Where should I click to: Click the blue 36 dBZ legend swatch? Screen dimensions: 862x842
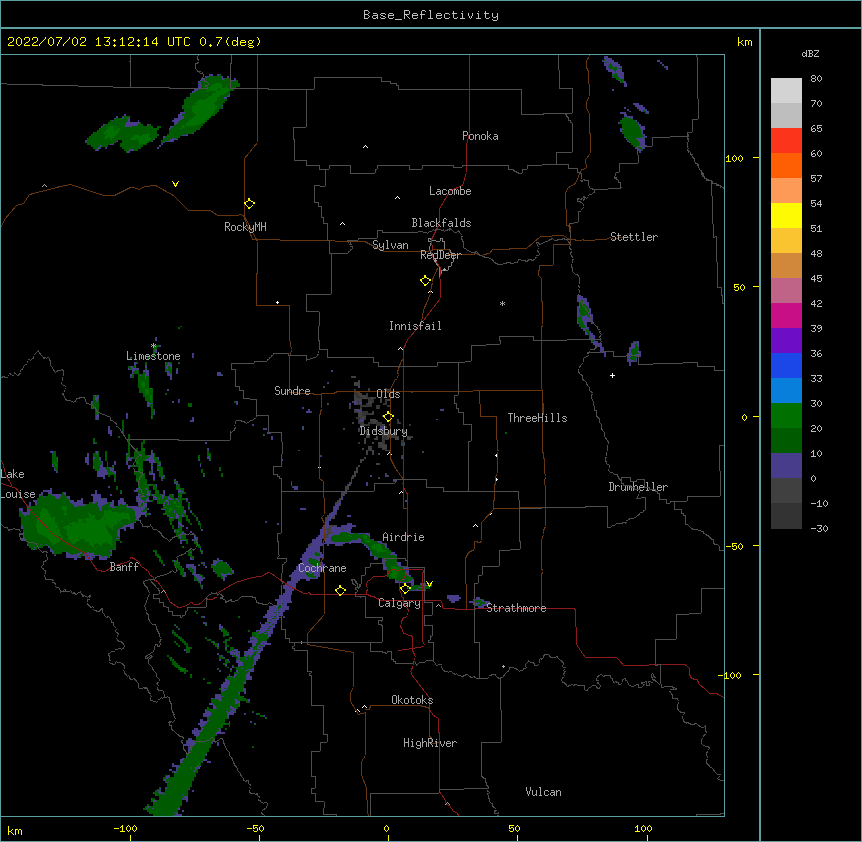pyautogui.click(x=786, y=365)
